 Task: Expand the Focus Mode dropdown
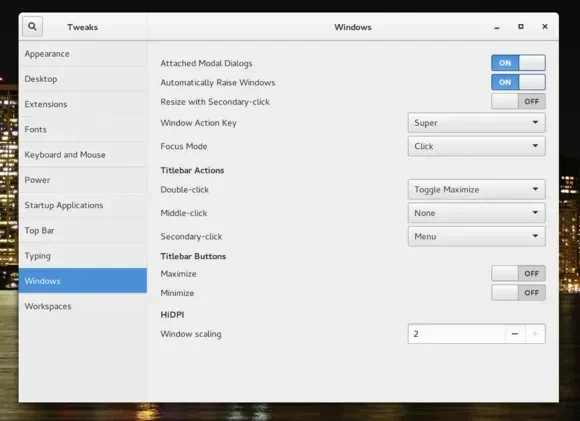(x=476, y=146)
